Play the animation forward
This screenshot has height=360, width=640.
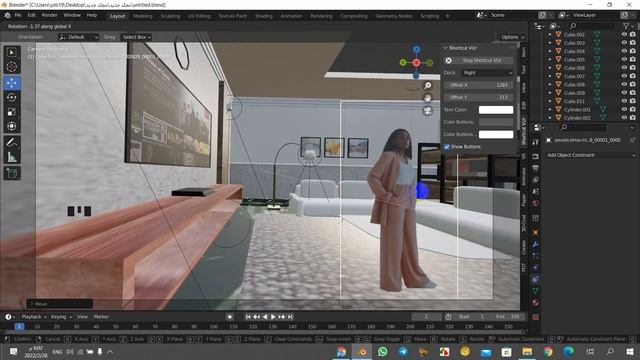coord(273,317)
